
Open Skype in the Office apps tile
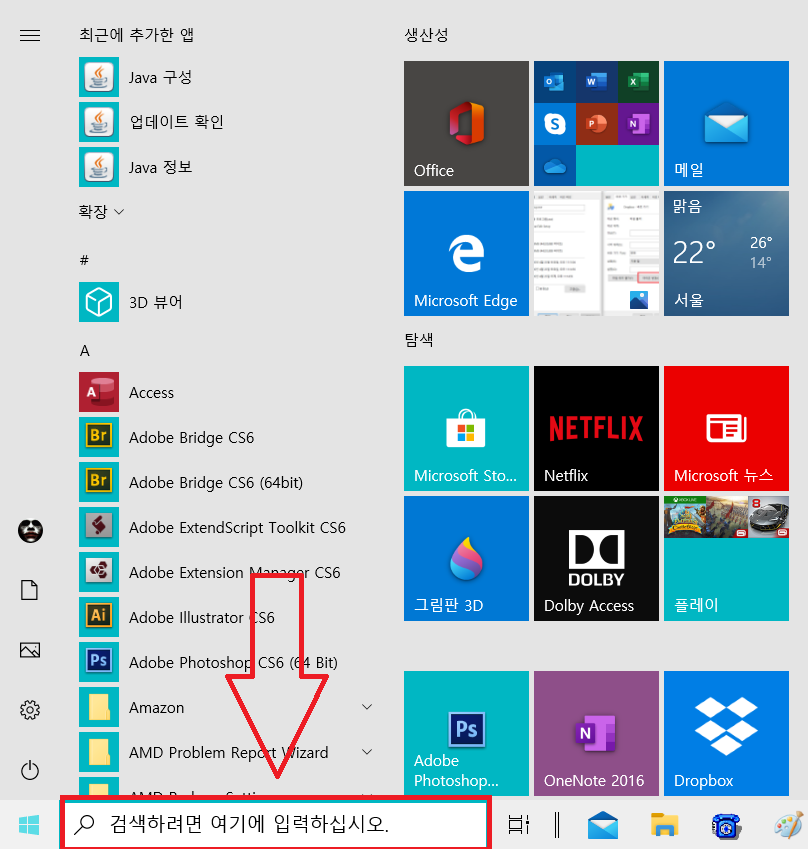pyautogui.click(x=555, y=124)
